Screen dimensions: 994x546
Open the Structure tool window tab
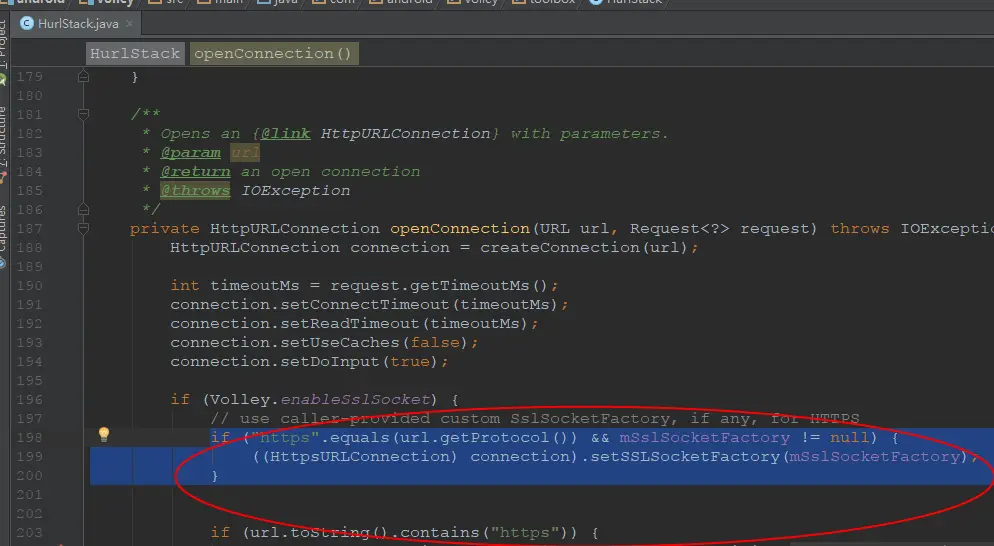point(3,136)
